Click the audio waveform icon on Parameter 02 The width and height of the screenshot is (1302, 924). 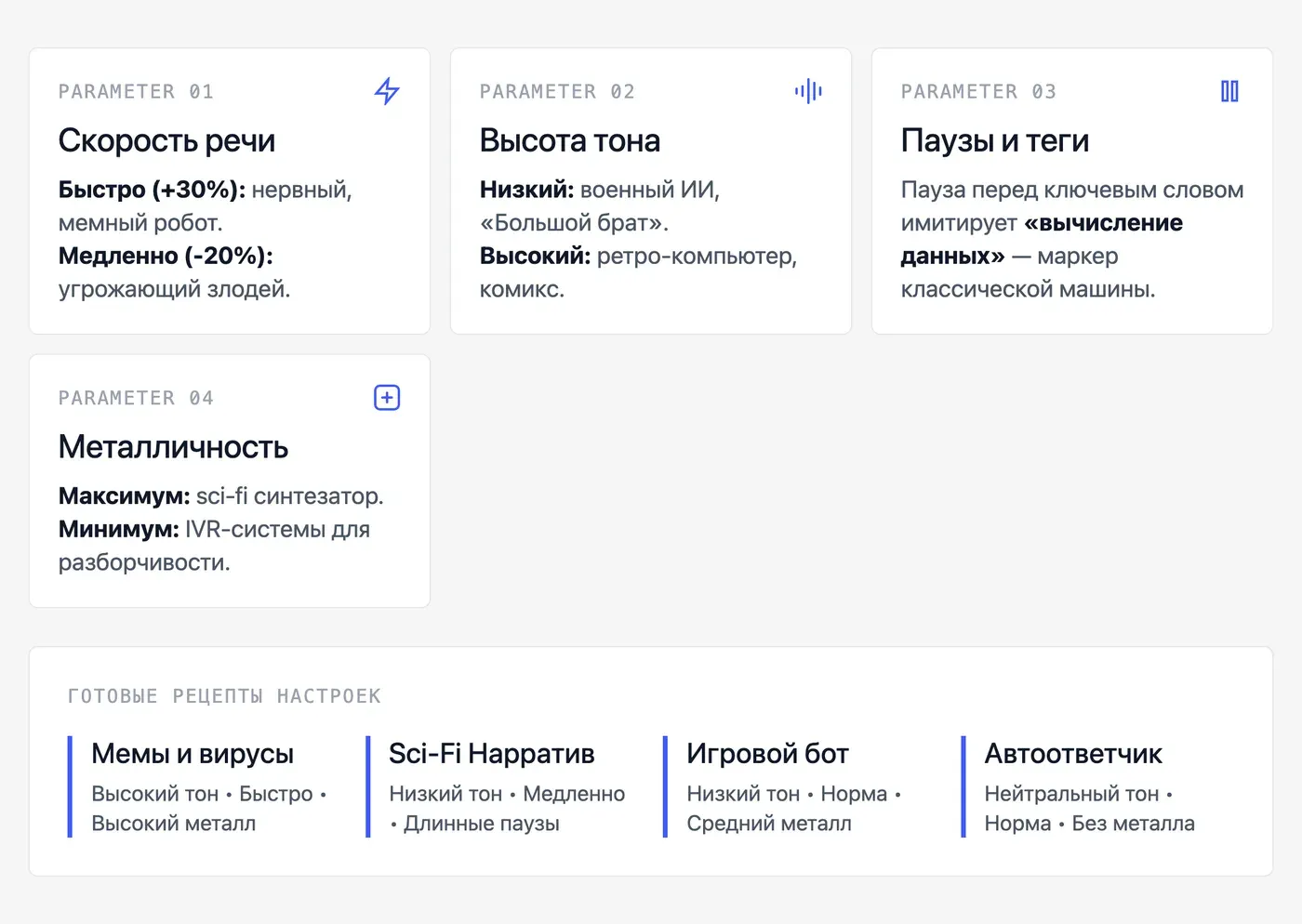[808, 91]
